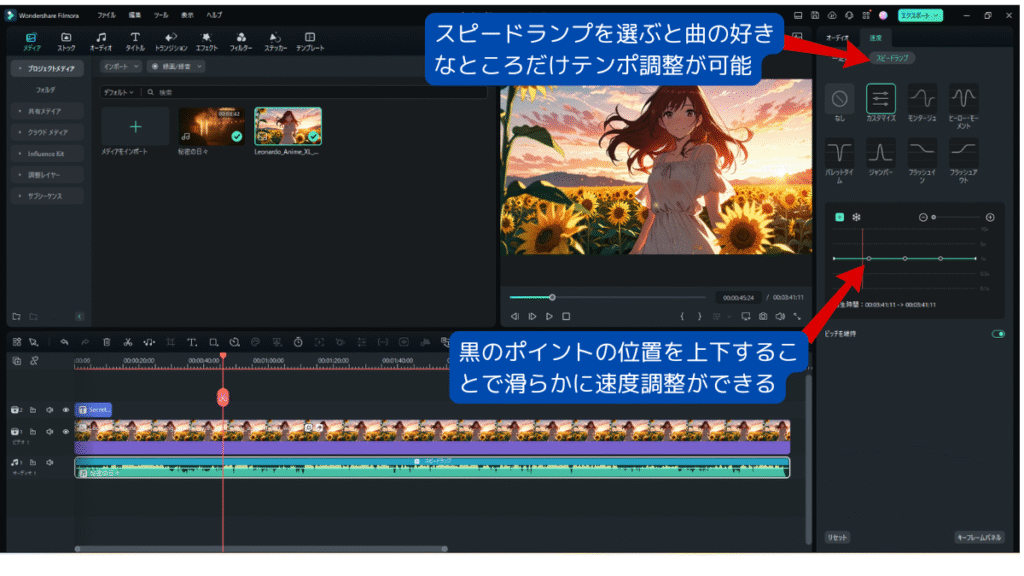Open the ストック (Stock) library icon
This screenshot has width=1024, height=576.
(66, 42)
